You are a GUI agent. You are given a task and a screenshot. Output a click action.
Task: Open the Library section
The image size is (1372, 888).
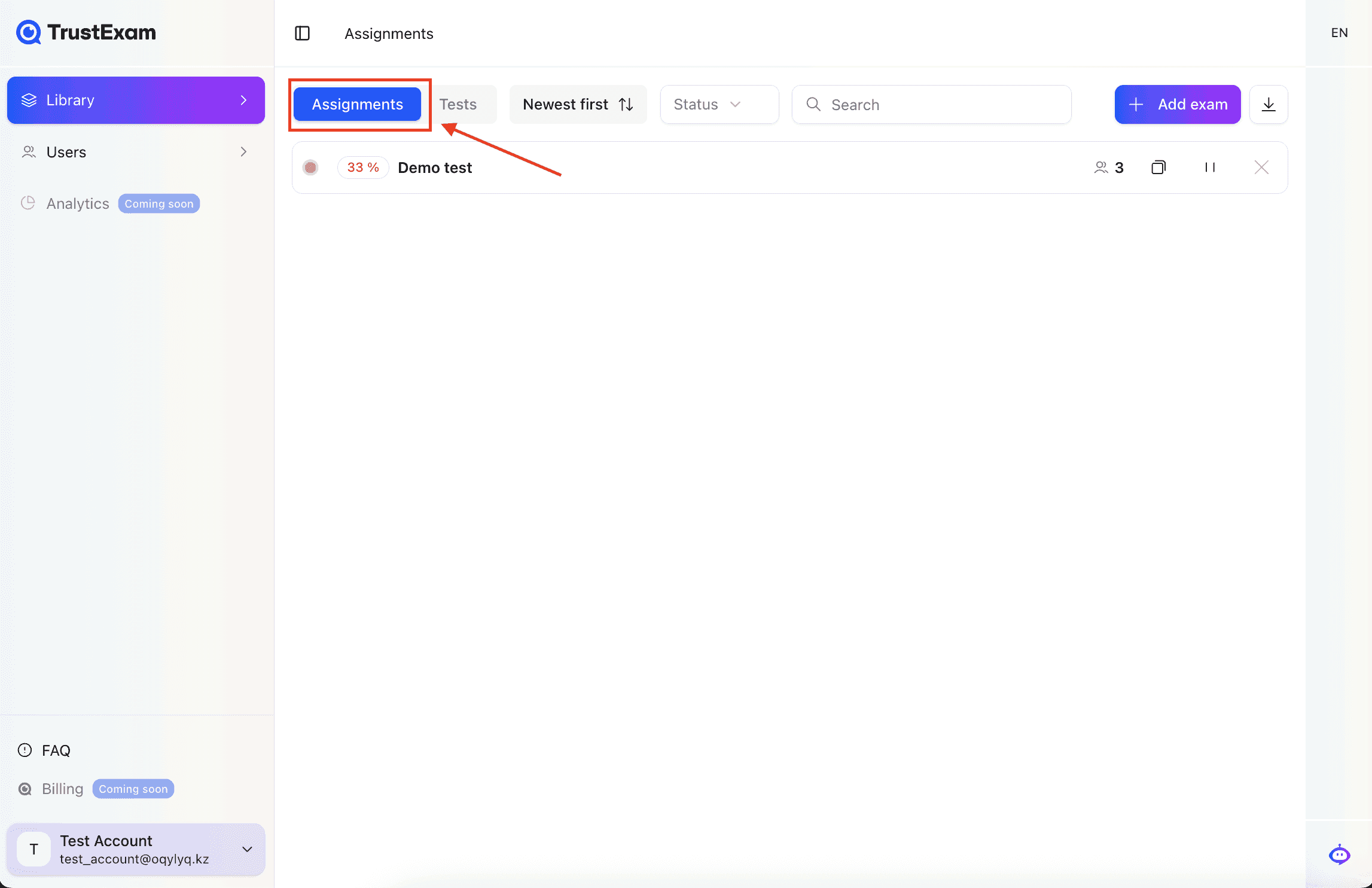(x=136, y=100)
